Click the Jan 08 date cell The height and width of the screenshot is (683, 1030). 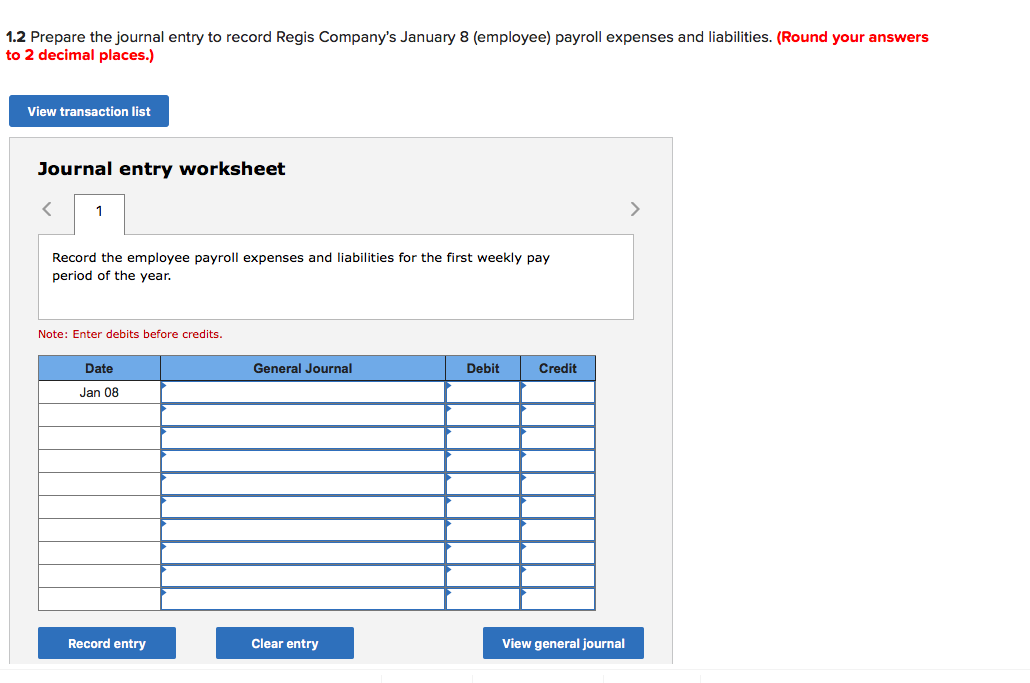tap(99, 392)
